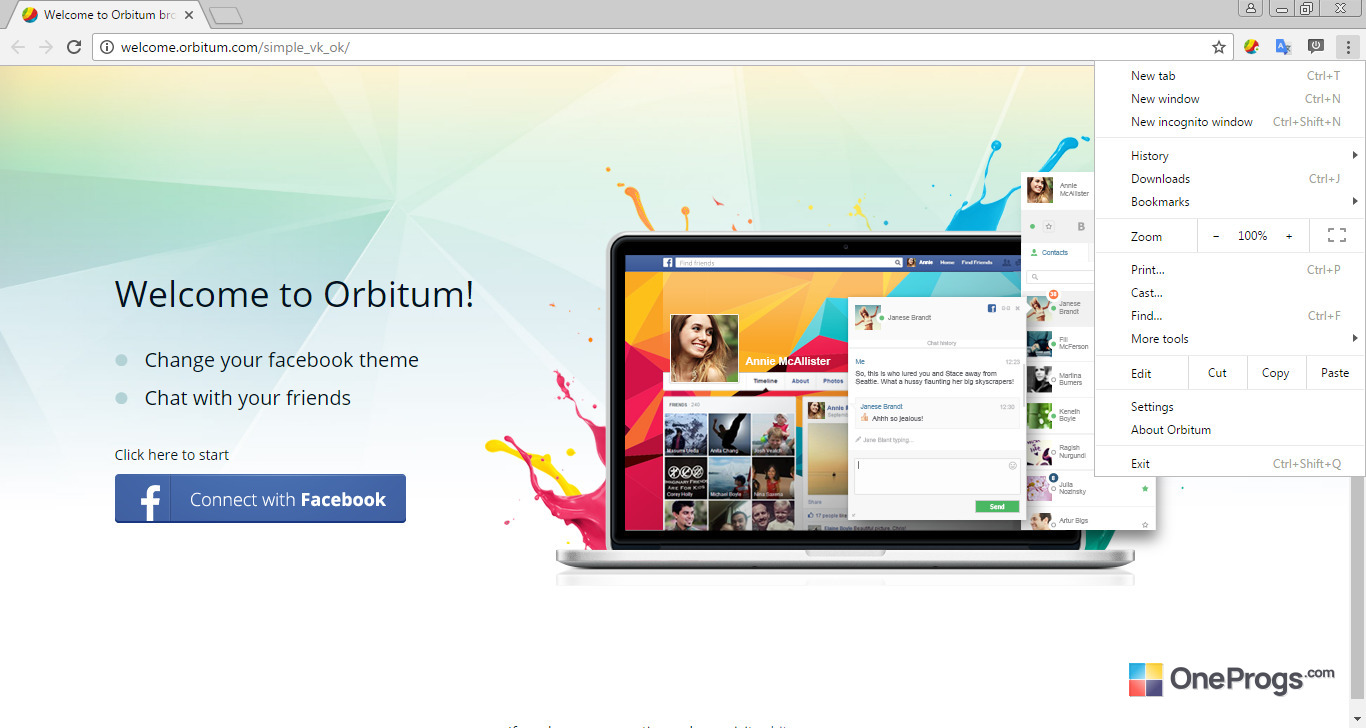Open the Orbitum extension icon in toolbar

1251,46
